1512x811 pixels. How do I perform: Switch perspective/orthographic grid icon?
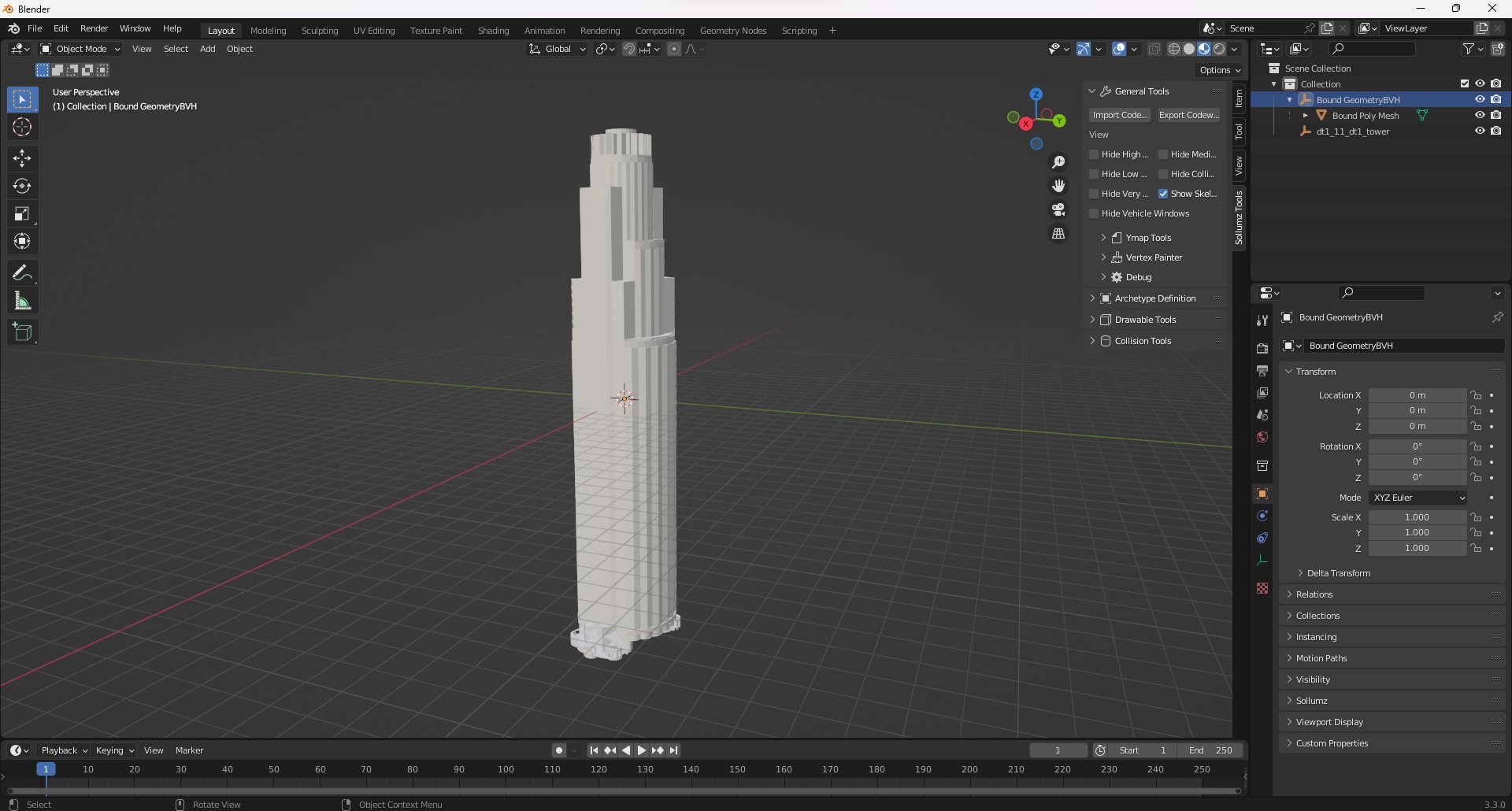click(x=1058, y=234)
